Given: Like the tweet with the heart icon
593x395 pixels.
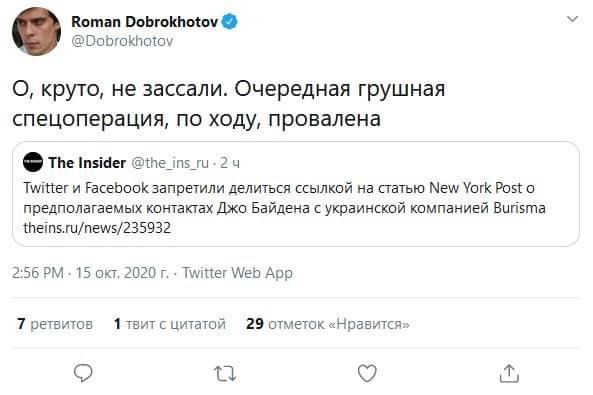Looking at the screenshot, I should coord(367,373).
